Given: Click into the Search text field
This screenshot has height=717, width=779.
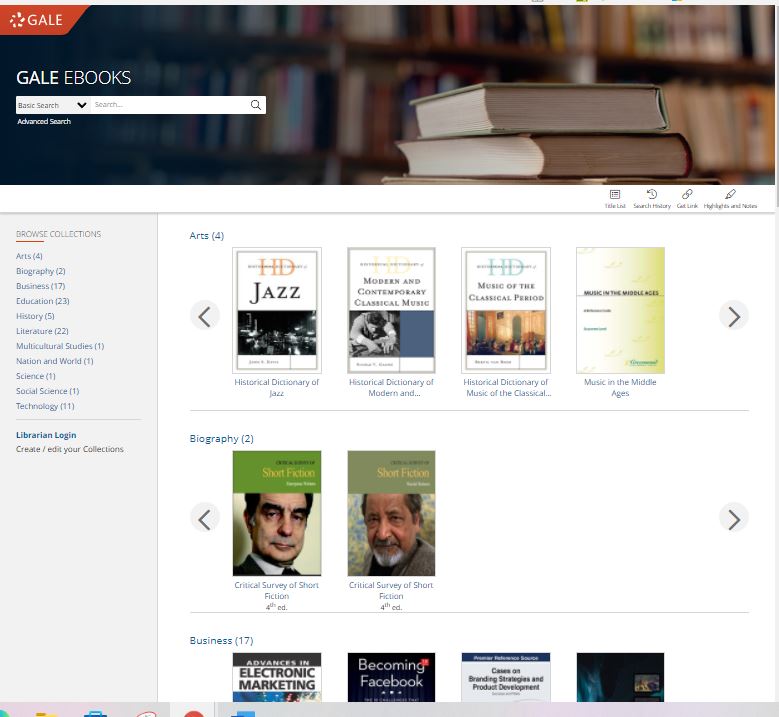Looking at the screenshot, I should [170, 105].
